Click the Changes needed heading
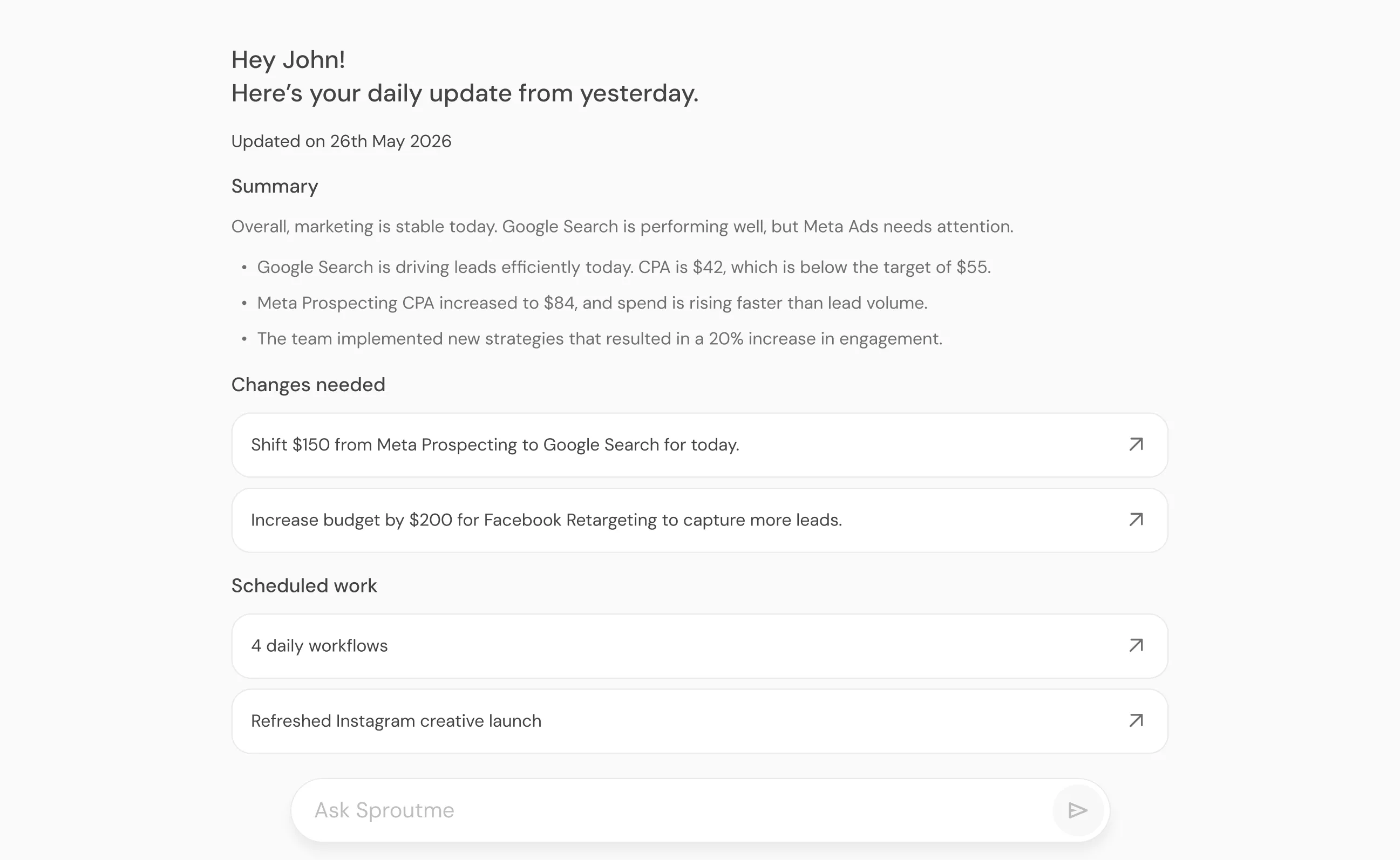This screenshot has height=860, width=1400. pyautogui.click(x=308, y=385)
